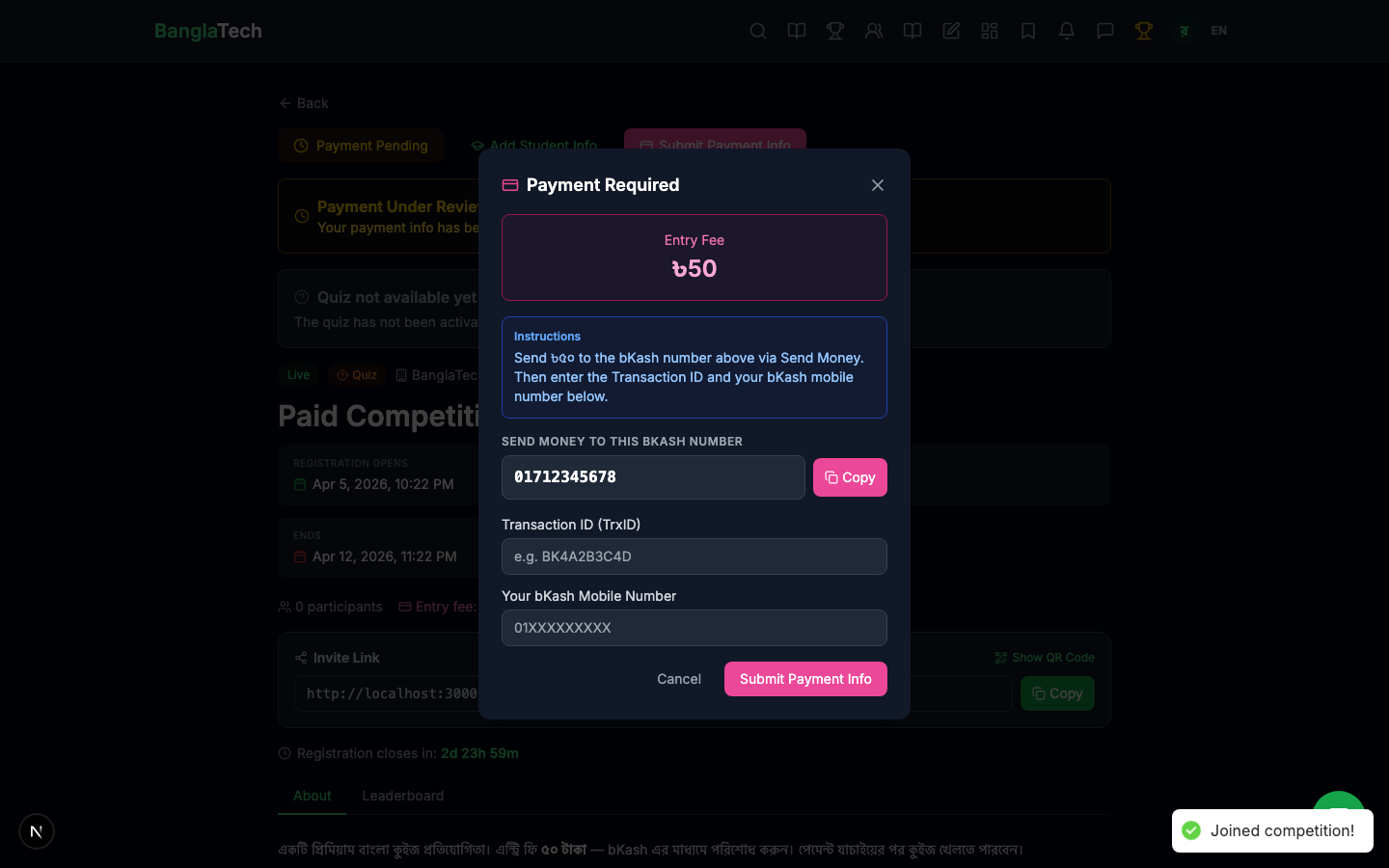The image size is (1389, 868).
Task: Close the Payment Required dialog
Action: (877, 184)
